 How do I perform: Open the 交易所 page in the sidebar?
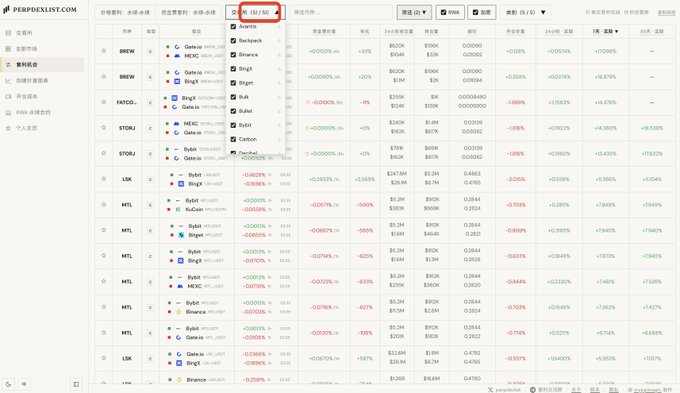(42, 33)
